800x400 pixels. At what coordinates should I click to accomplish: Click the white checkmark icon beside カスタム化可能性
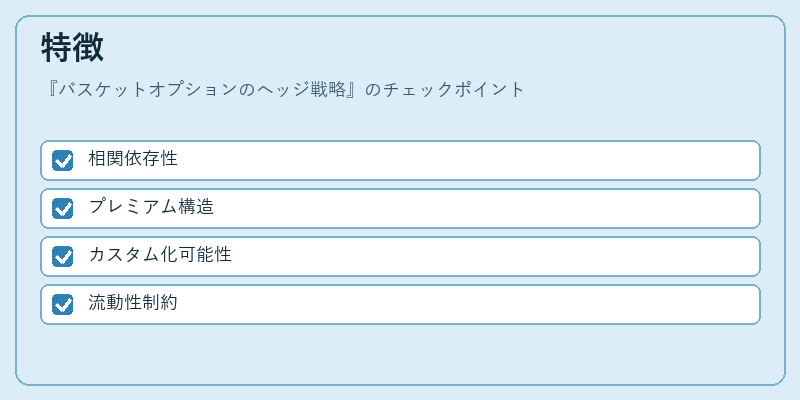coord(63,257)
